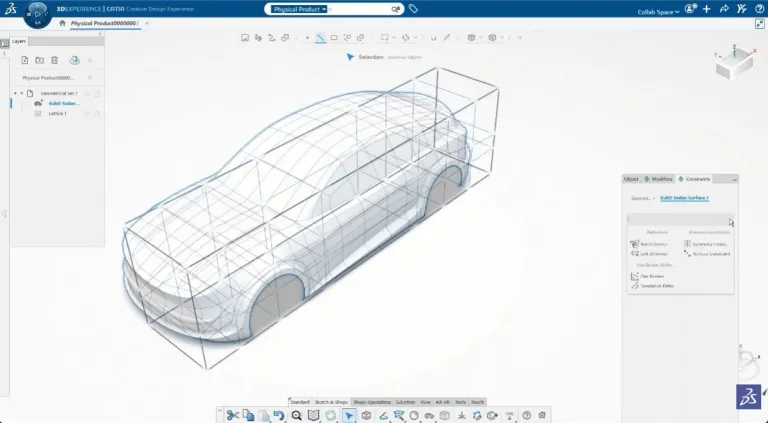Click the new layer icon in the Layers panel
Viewport: 768px width, 423px height.
pos(24,60)
